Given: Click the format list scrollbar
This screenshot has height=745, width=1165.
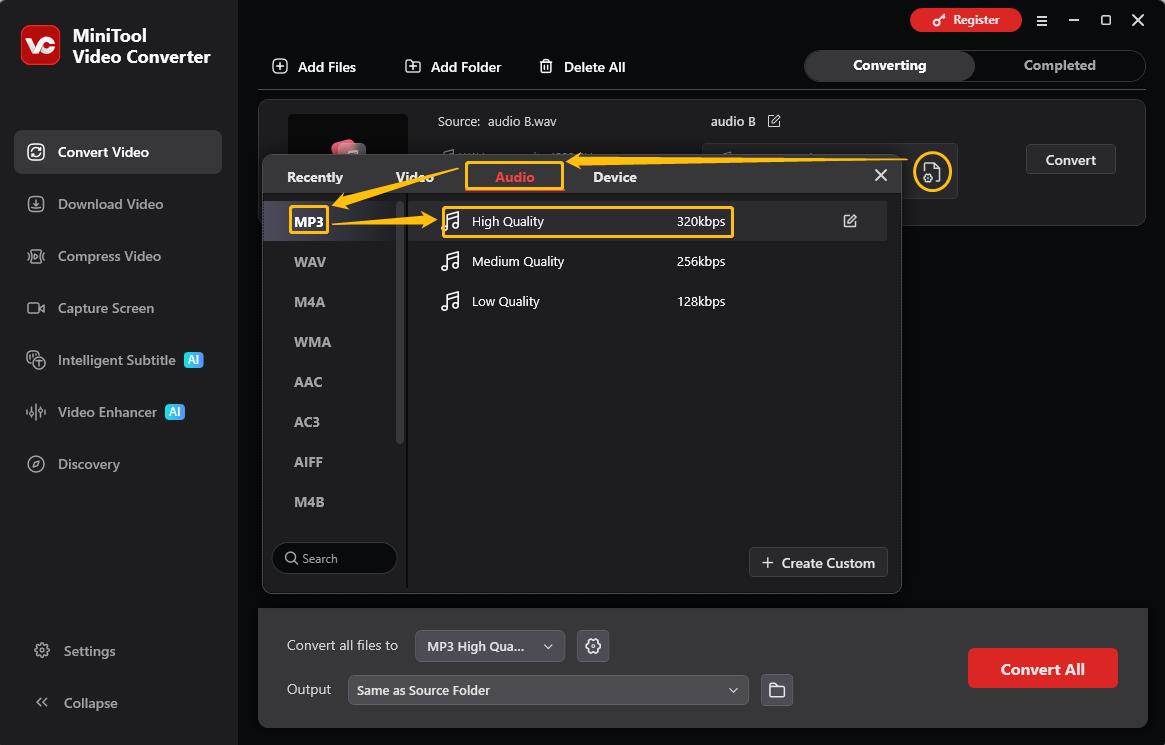Looking at the screenshot, I should [400, 322].
